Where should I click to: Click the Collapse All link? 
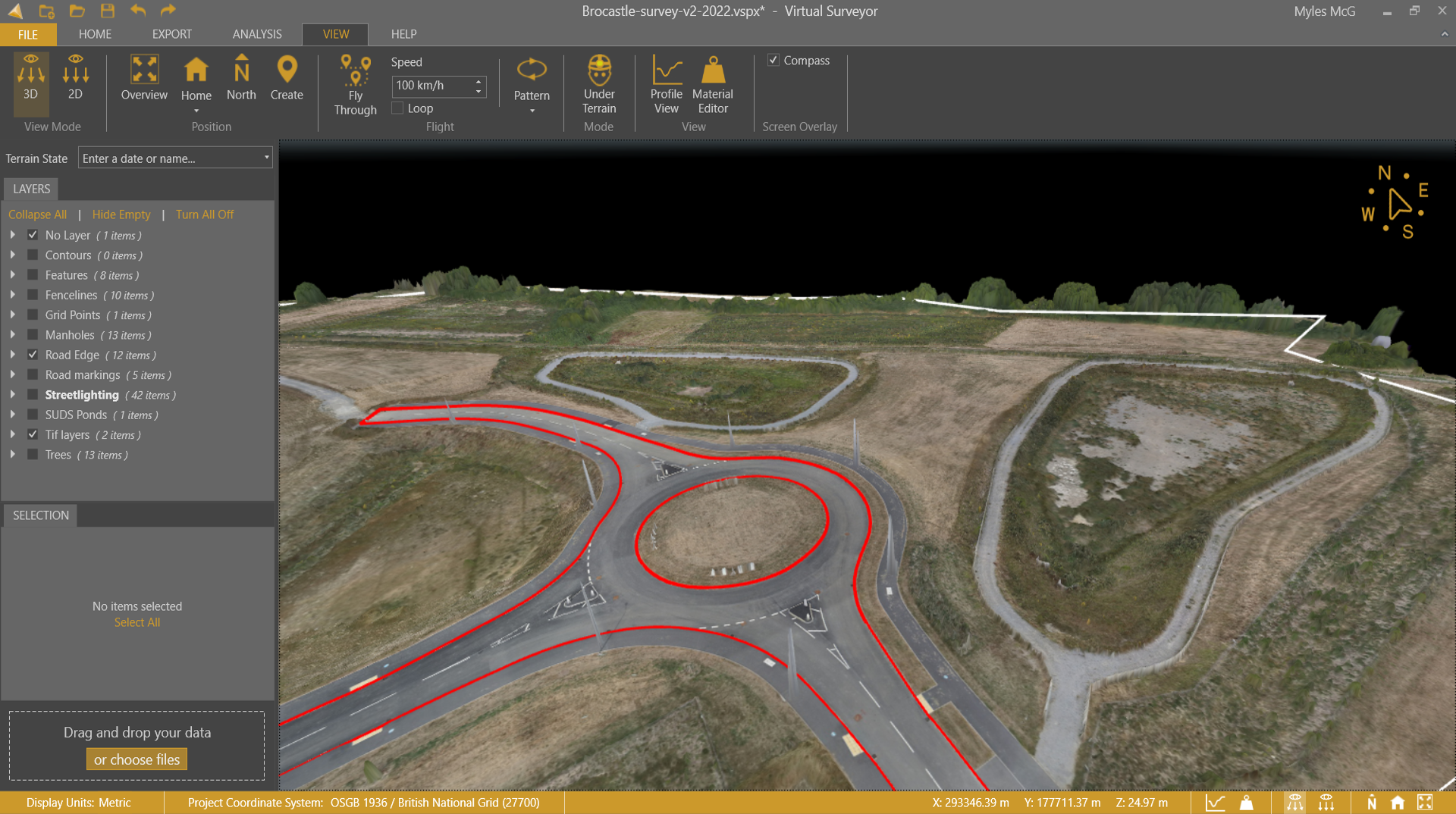click(x=37, y=214)
